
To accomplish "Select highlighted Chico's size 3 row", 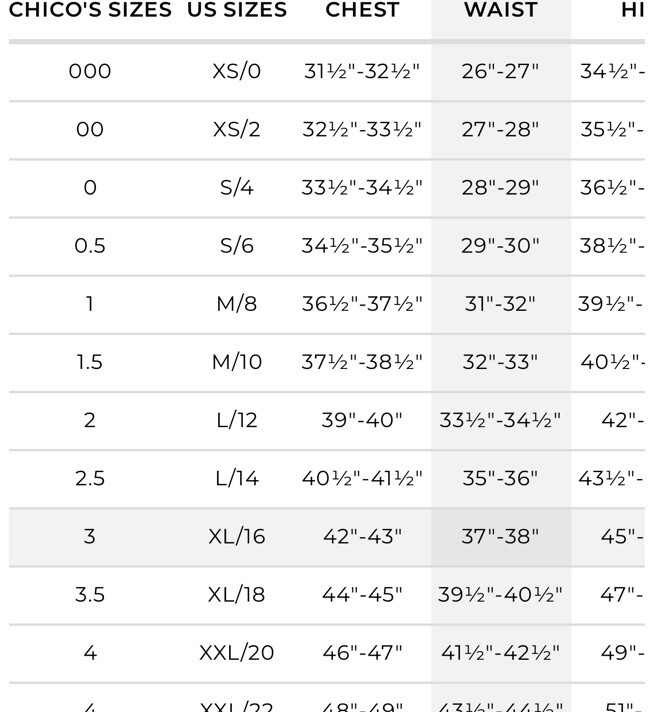I will pos(90,537).
